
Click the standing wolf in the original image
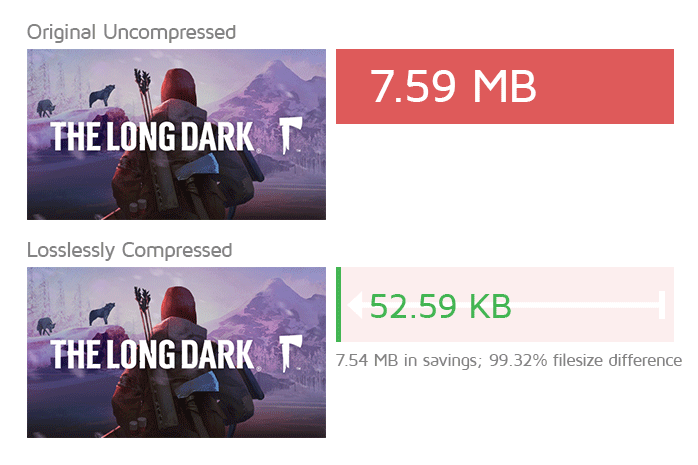pyautogui.click(x=102, y=96)
